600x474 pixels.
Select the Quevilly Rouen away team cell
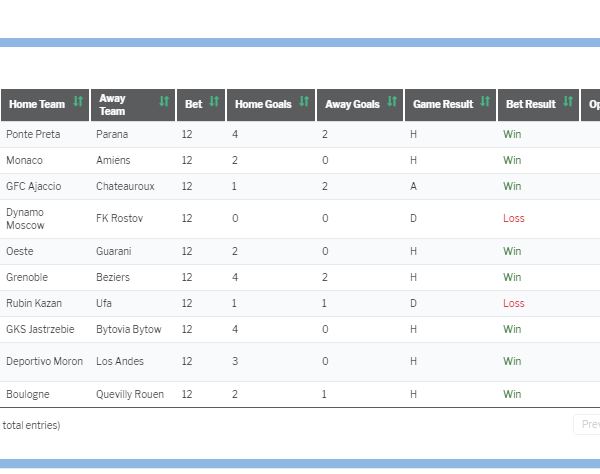130,394
